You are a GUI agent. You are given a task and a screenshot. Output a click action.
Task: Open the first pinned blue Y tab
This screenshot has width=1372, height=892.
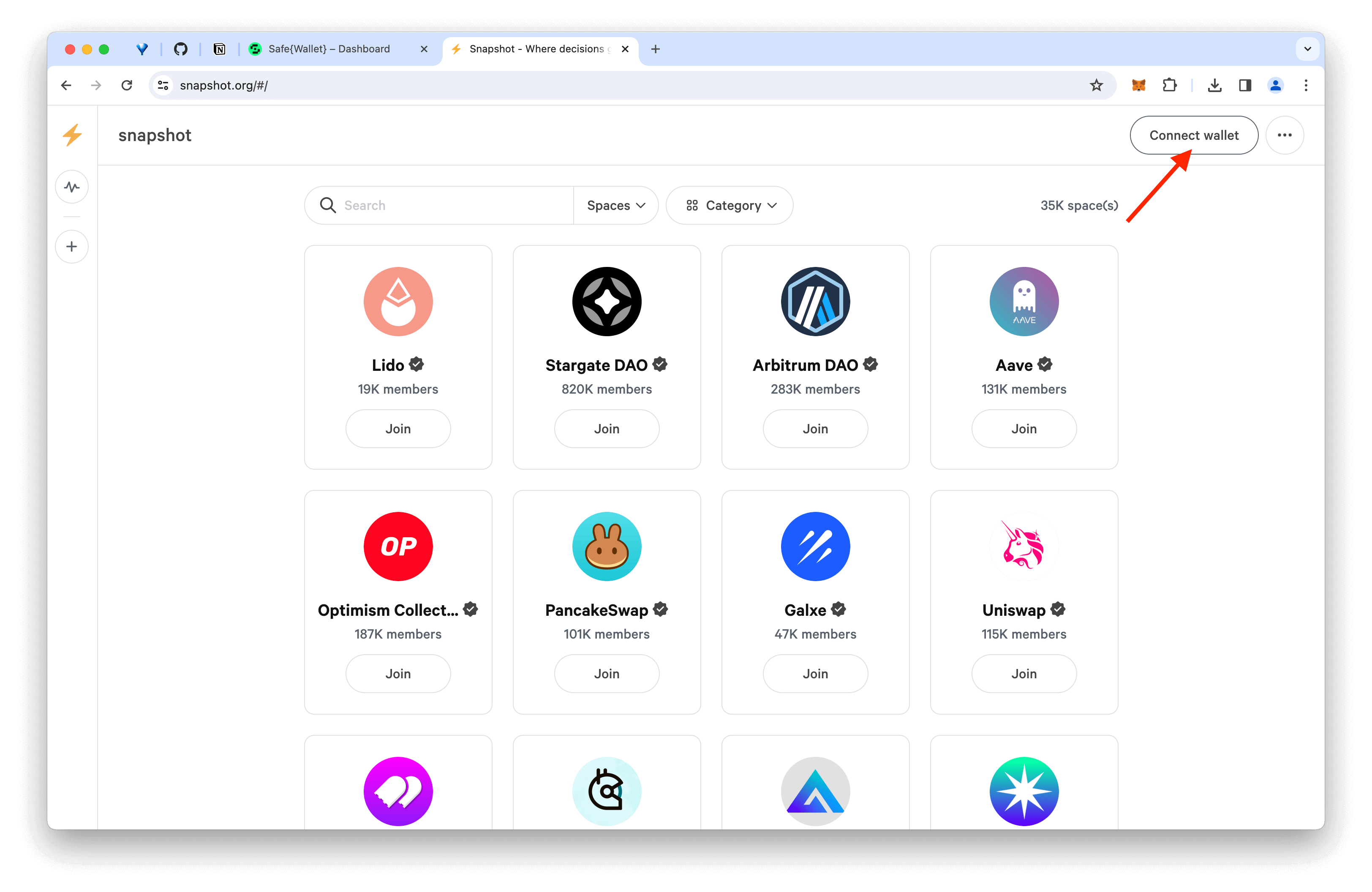(x=142, y=49)
